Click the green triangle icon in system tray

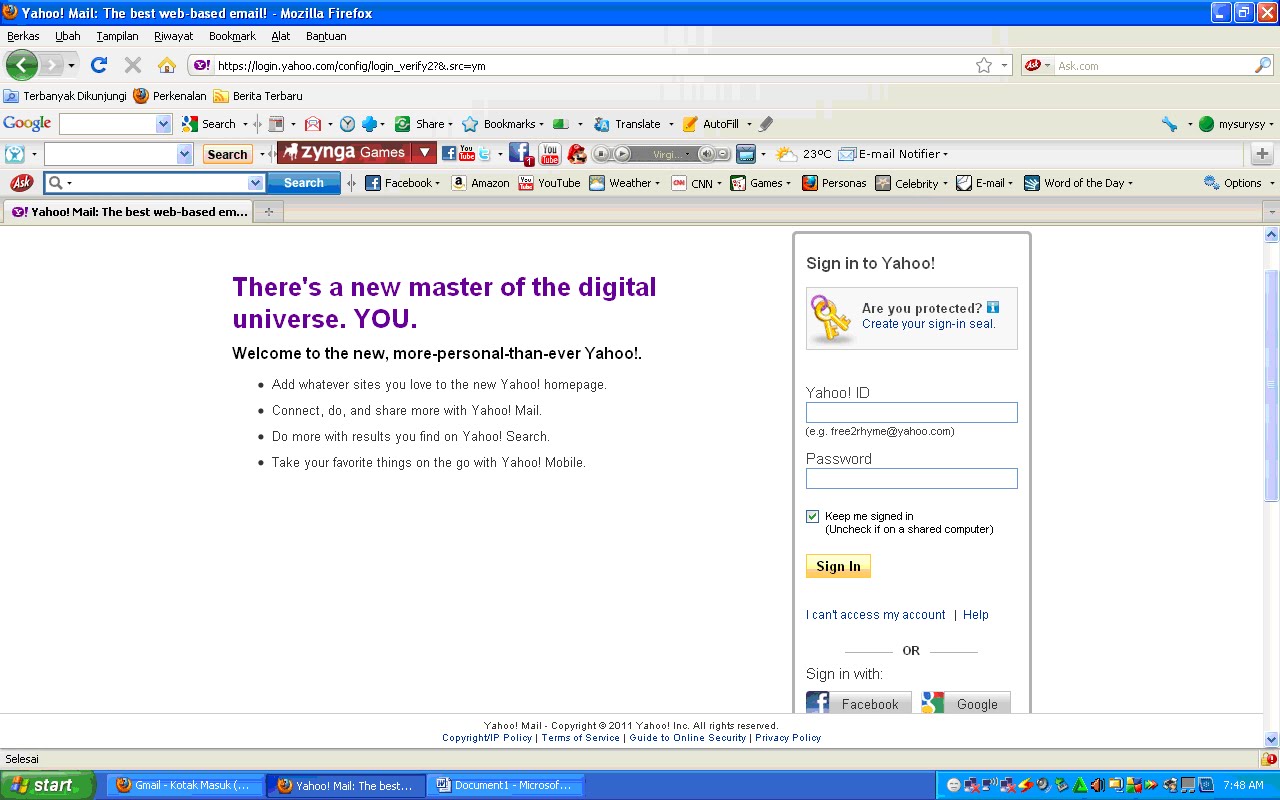coord(1080,785)
